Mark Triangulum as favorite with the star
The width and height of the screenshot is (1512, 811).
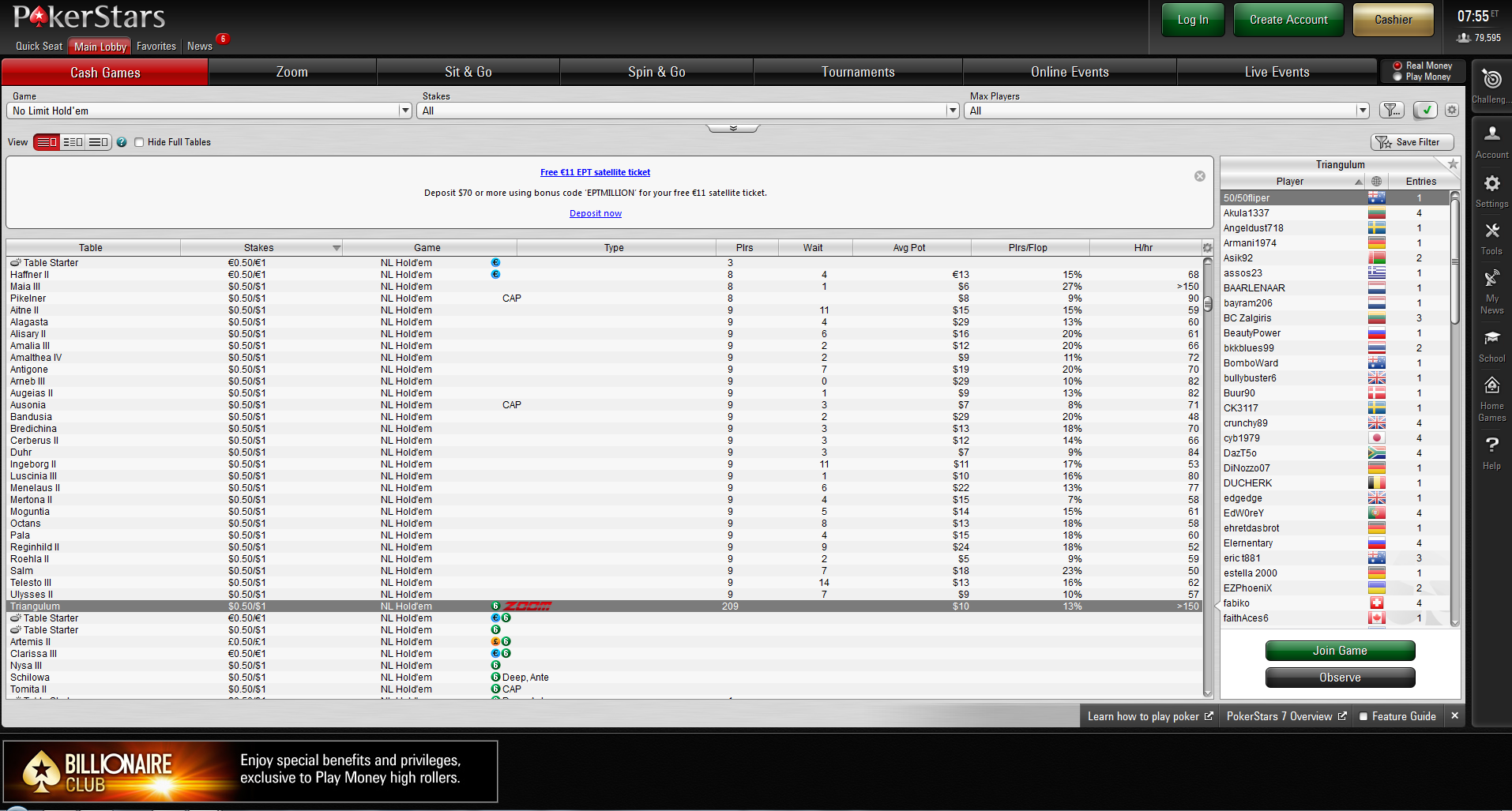pyautogui.click(x=1453, y=164)
